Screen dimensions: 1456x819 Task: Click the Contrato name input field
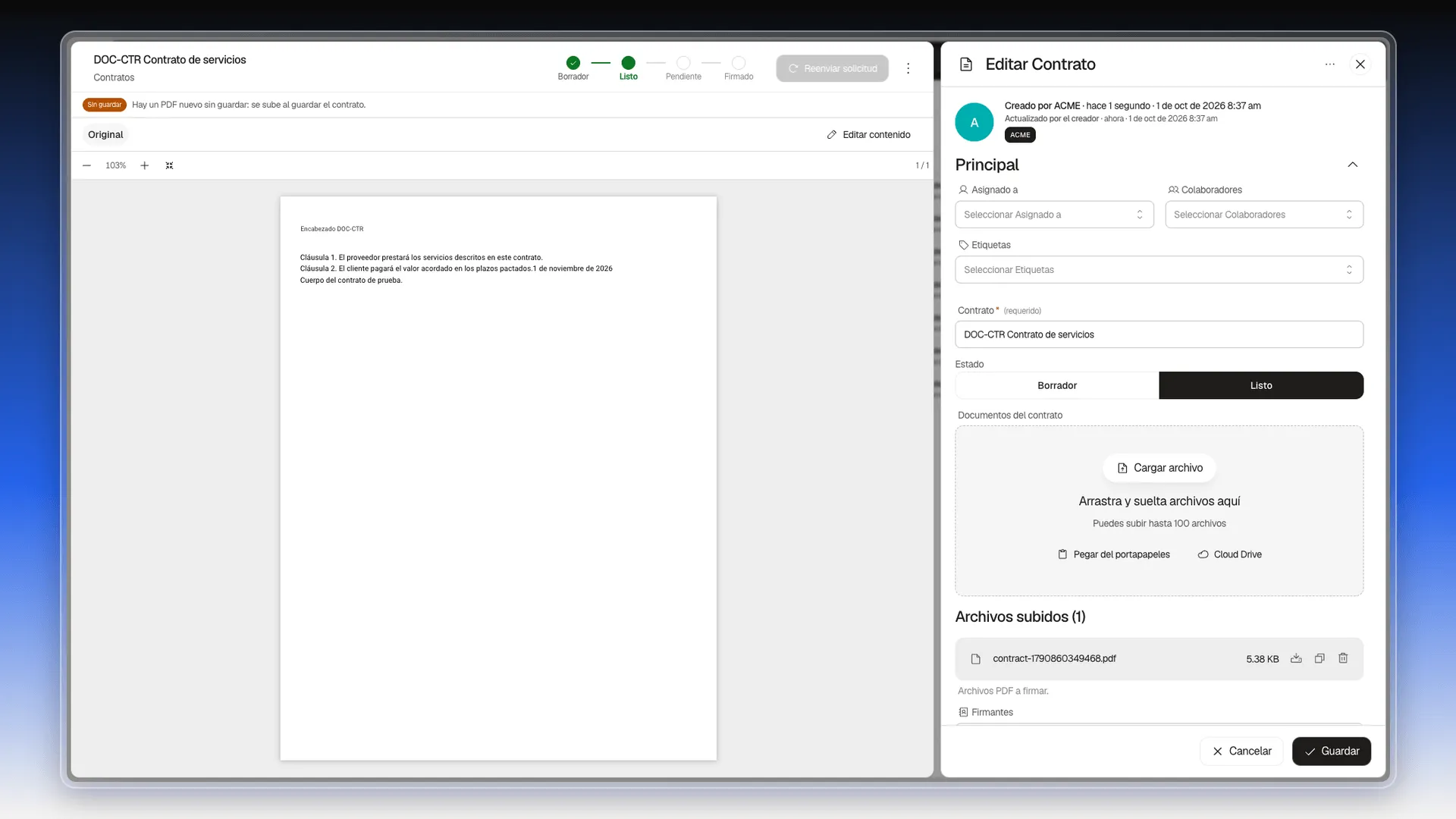(1159, 334)
